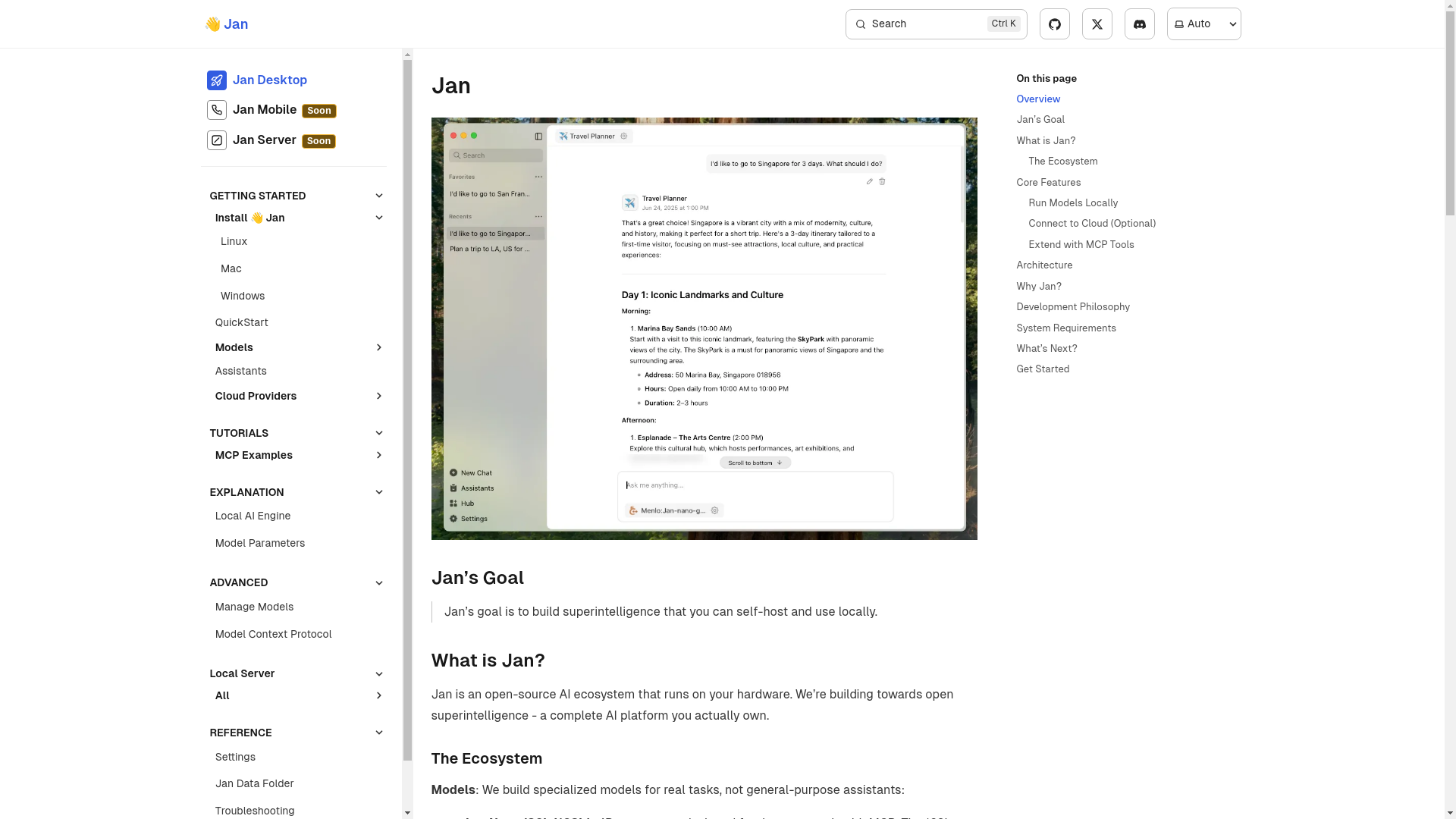The image size is (1456, 819).
Task: Click The Ecosystem heading
Action: coord(486,758)
